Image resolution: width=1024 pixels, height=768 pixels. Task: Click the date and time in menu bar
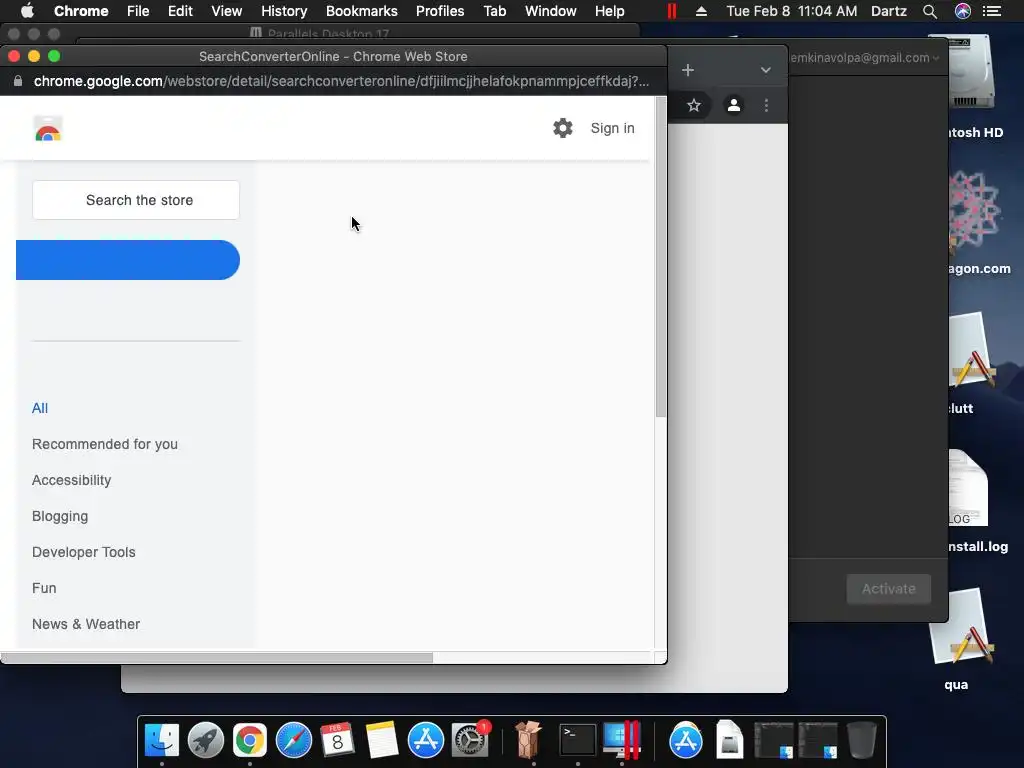[792, 11]
